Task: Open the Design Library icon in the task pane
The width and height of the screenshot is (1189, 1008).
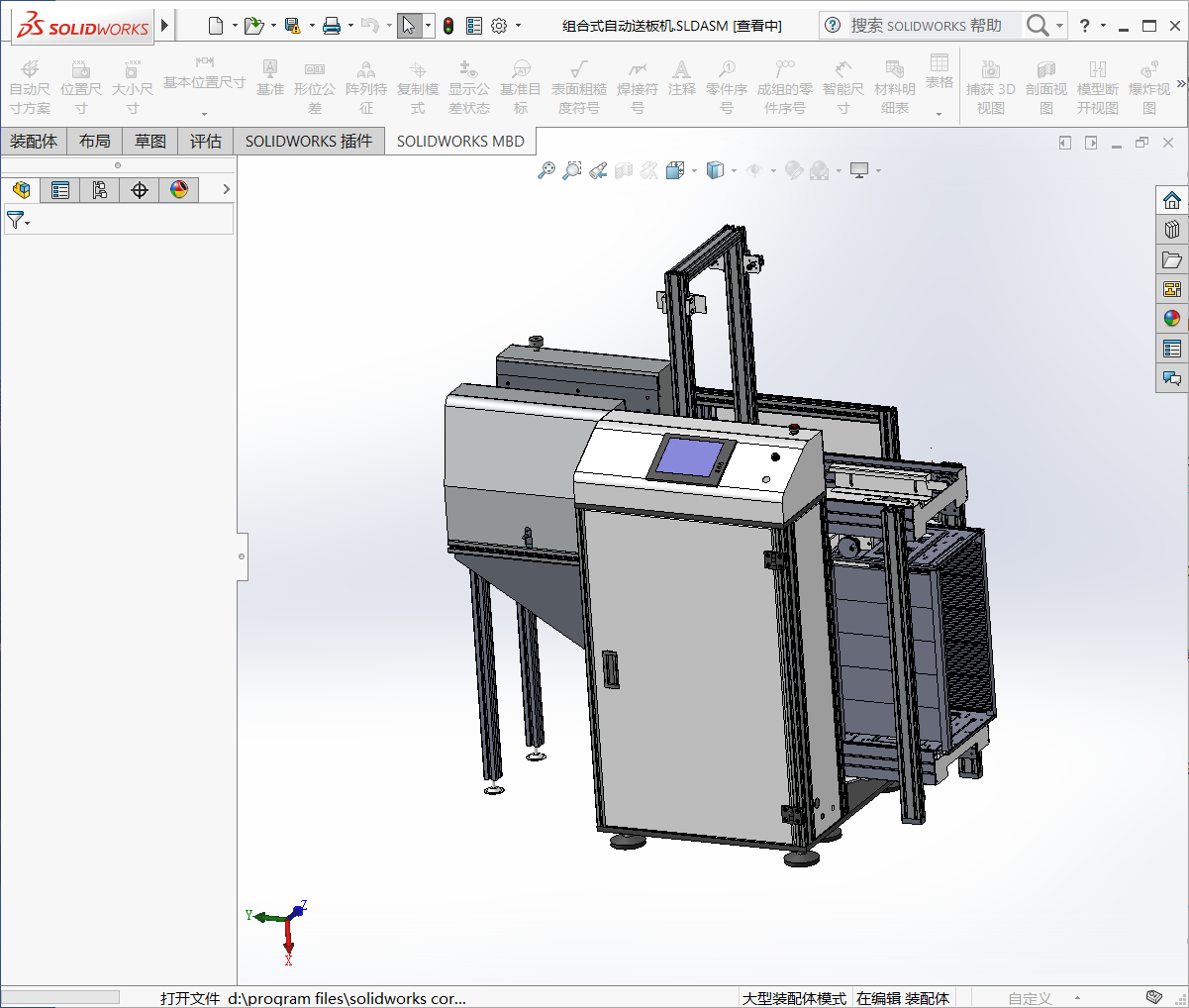Action: (x=1172, y=230)
